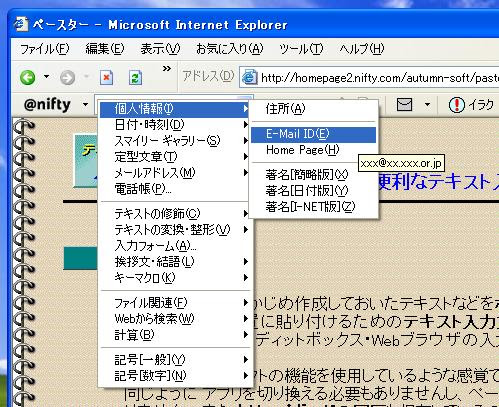499x407 pixels.
Task: Click the Stop loading icon
Action: (106, 78)
